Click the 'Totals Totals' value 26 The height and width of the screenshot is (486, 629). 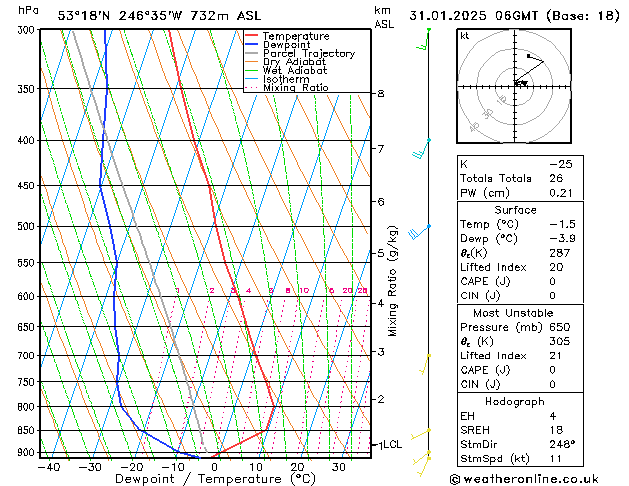click(556, 178)
